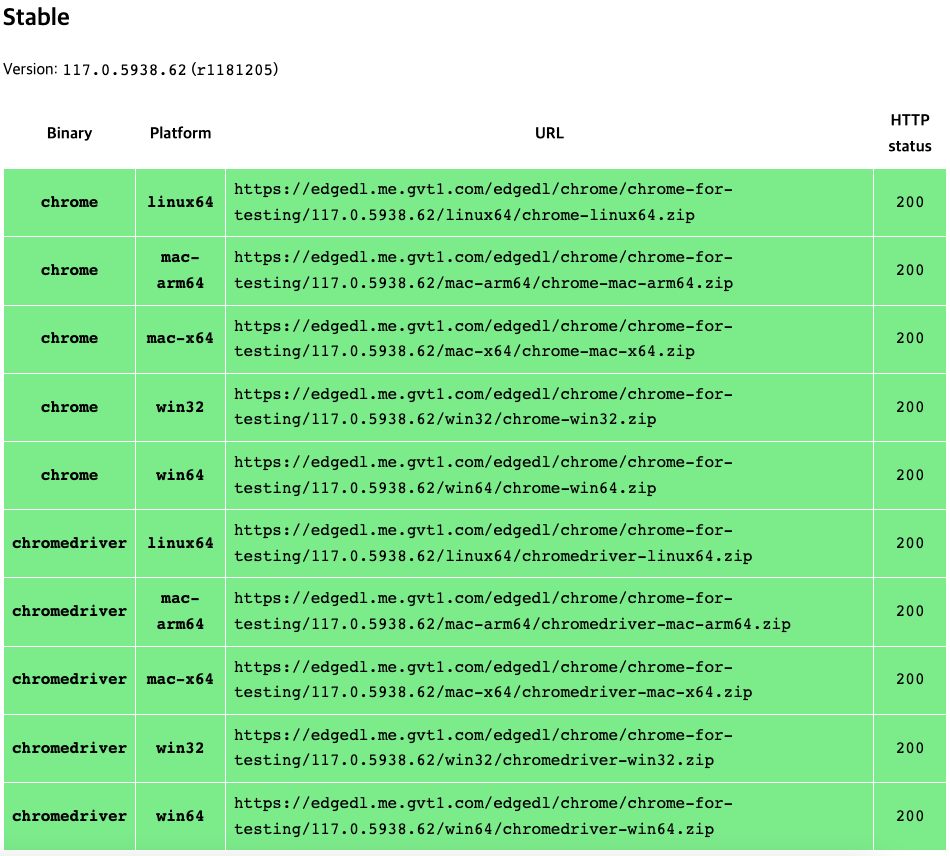
Task: Click chrome binary cell for win64
Action: tap(70, 475)
